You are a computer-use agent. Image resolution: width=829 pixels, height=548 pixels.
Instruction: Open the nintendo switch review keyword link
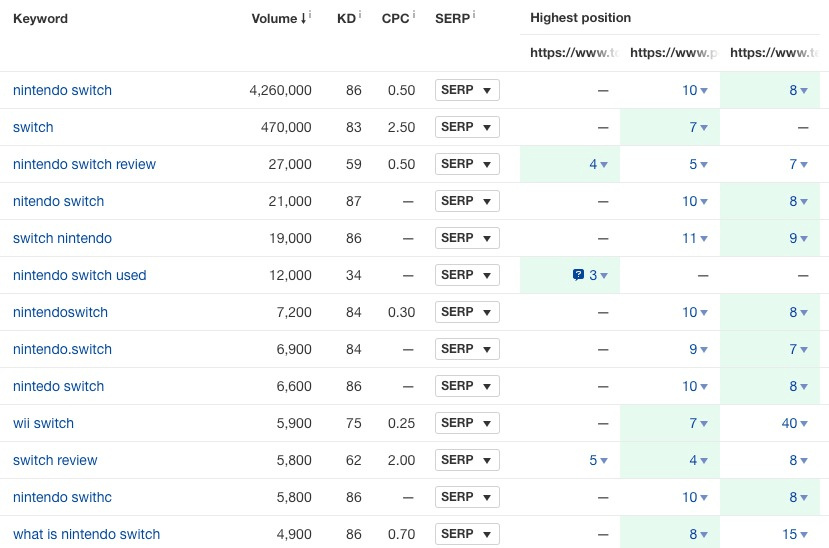pos(84,164)
